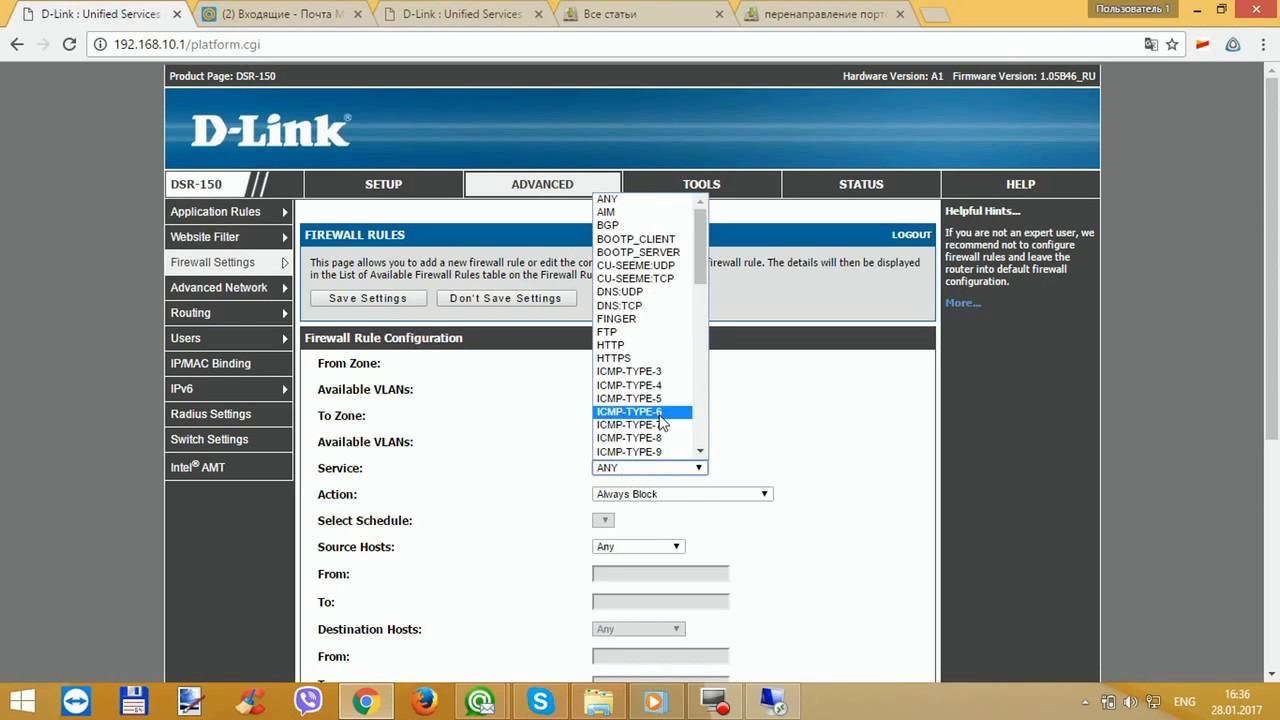1280x720 pixels.
Task: Open the TOOLS top menu
Action: tap(701, 184)
